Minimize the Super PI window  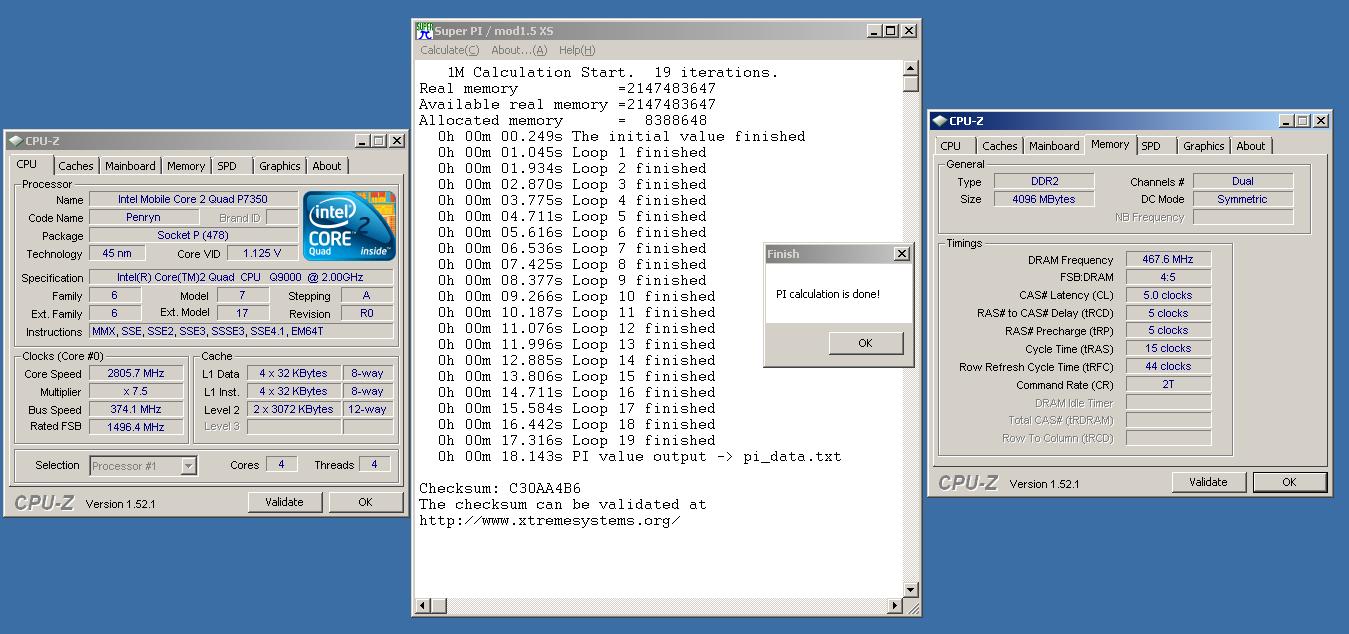tap(875, 31)
